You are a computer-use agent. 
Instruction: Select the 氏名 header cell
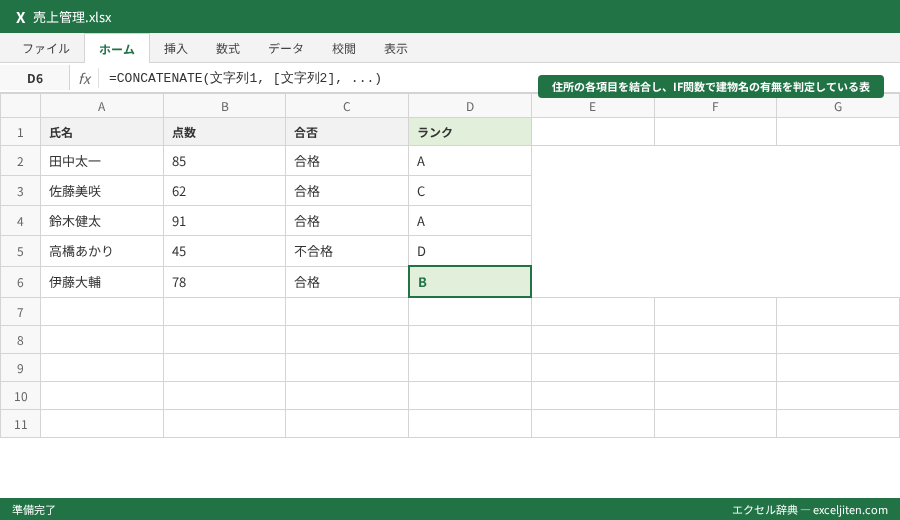click(102, 132)
